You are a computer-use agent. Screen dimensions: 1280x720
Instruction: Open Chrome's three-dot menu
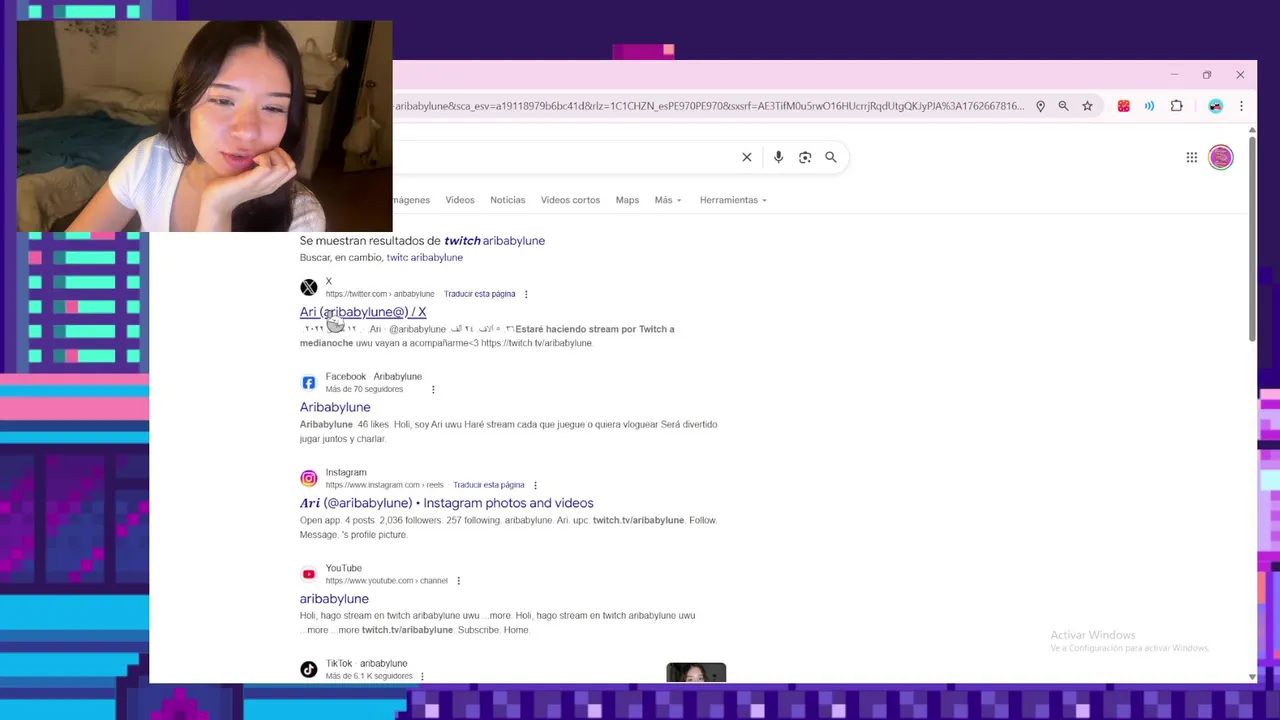tap(1241, 106)
